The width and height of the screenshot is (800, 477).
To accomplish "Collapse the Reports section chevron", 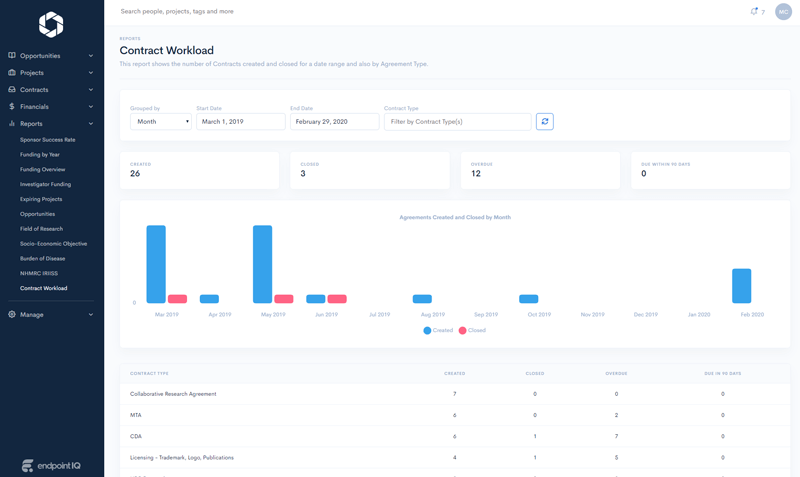I will click(91, 124).
